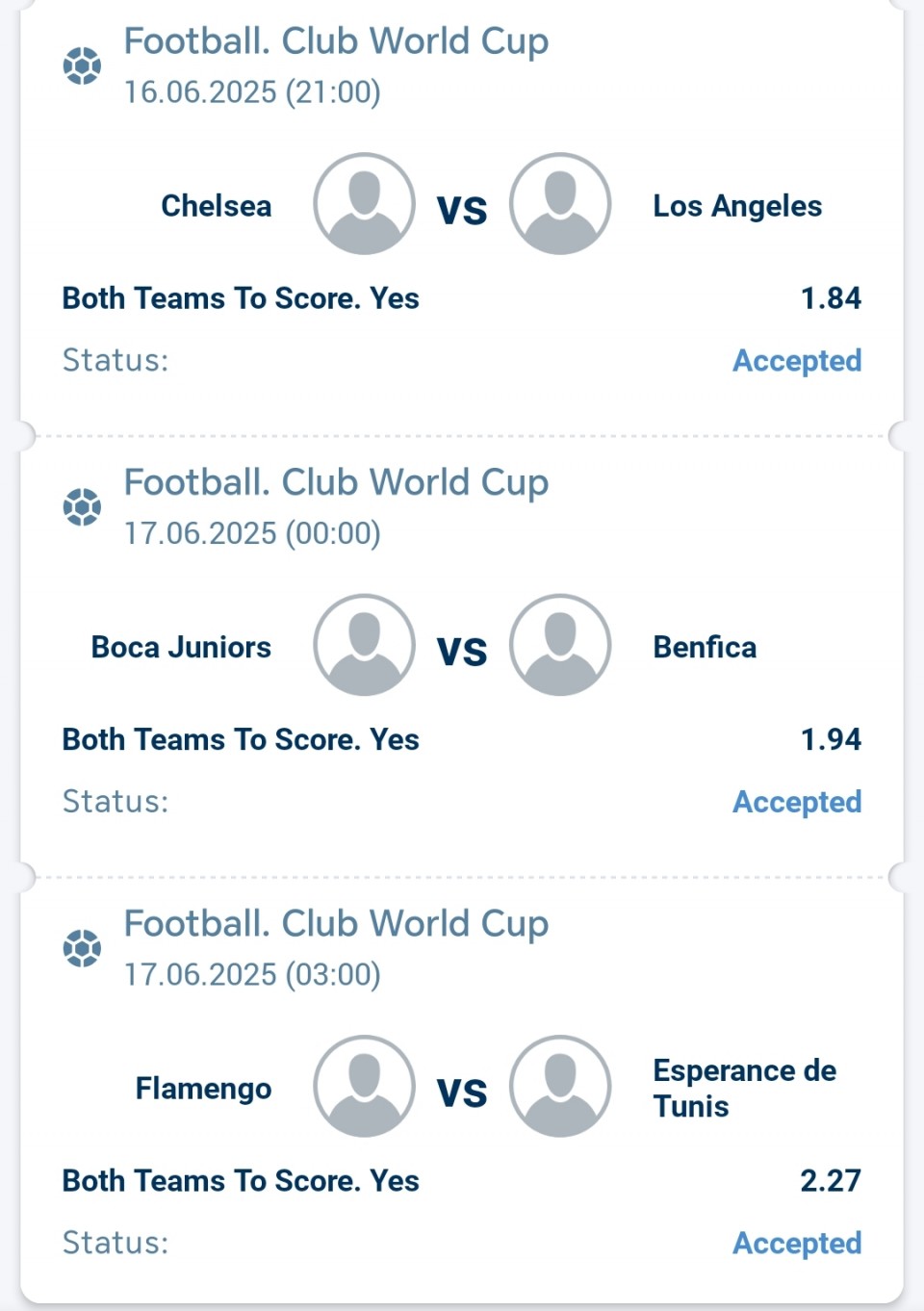Tap Boca Juniors team avatar

pos(365,645)
